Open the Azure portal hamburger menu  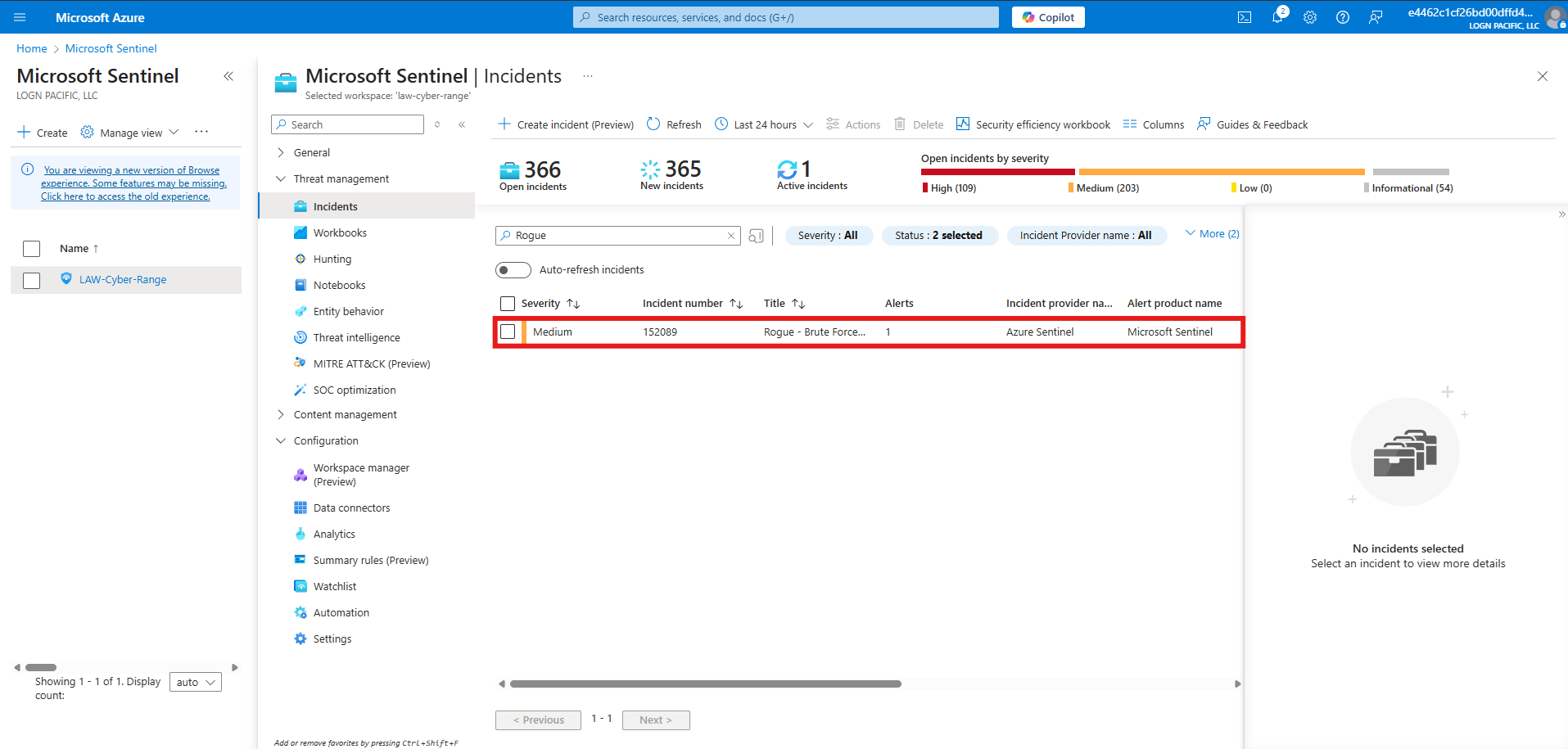[20, 17]
